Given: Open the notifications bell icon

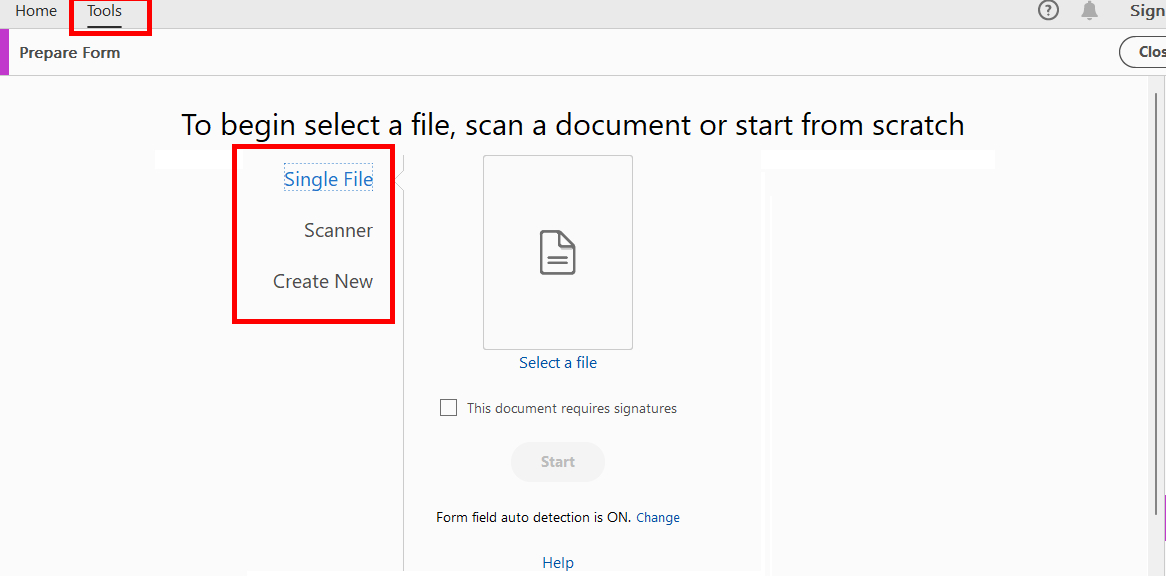Looking at the screenshot, I should (1089, 10).
